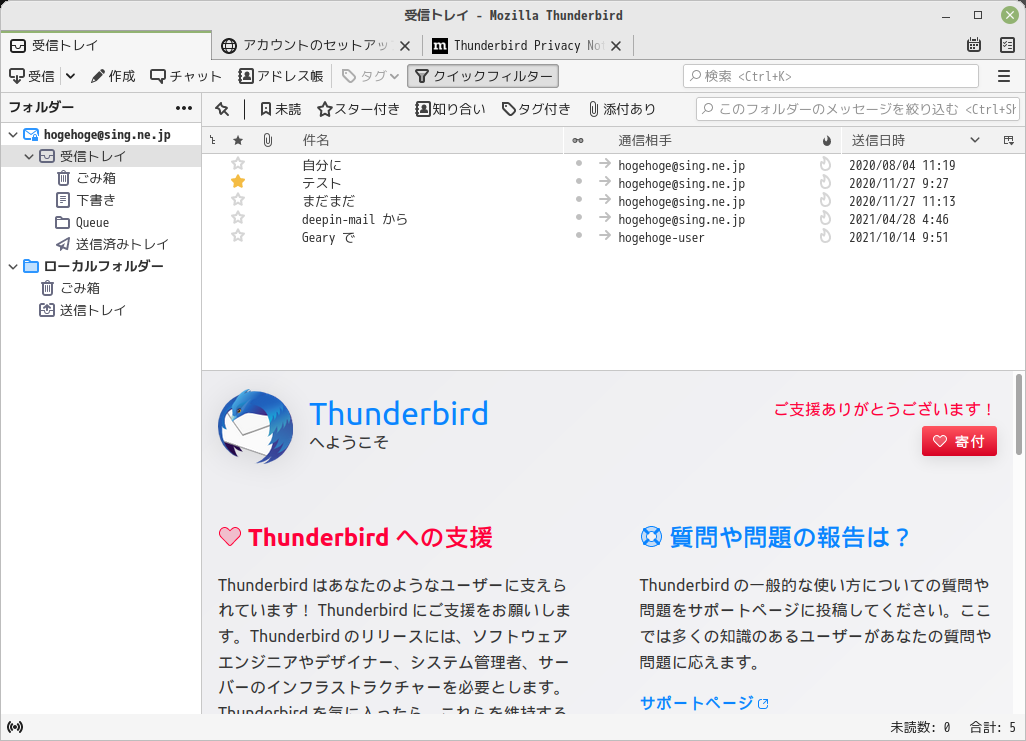This screenshot has width=1026, height=741.
Task: Toggle the 添付あり attachment filter
Action: click(x=622, y=109)
